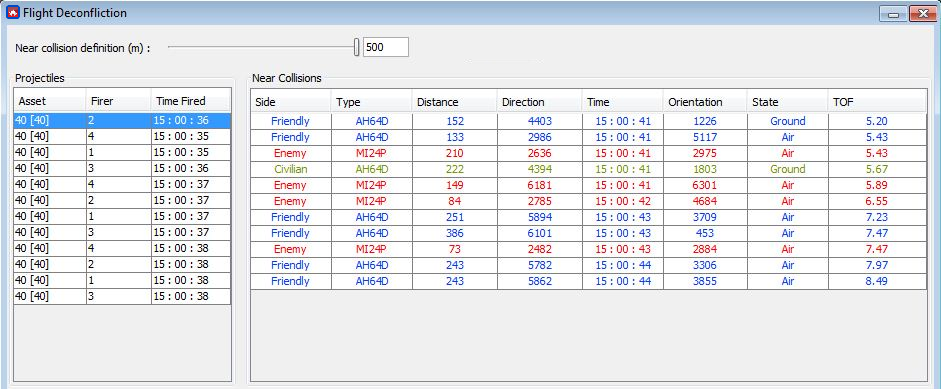
Task: Click the distance value 133
Action: (x=455, y=137)
